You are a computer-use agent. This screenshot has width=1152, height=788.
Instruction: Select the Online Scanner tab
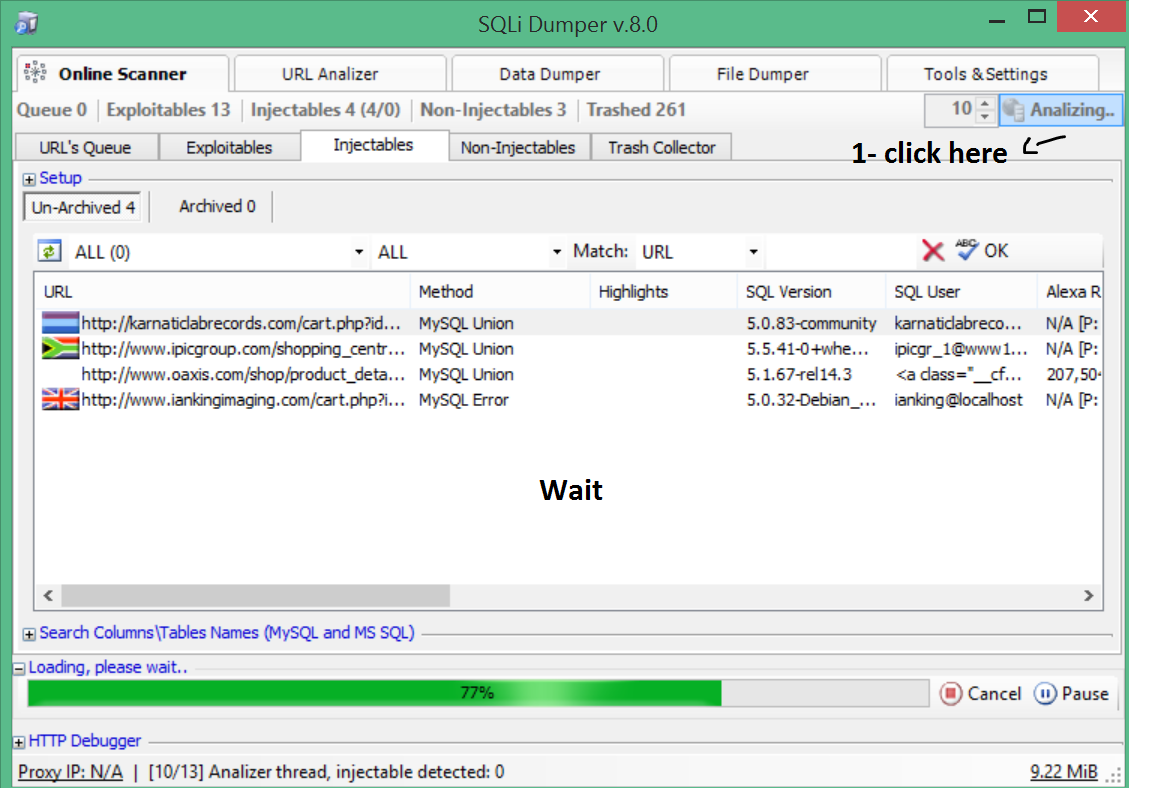point(123,73)
